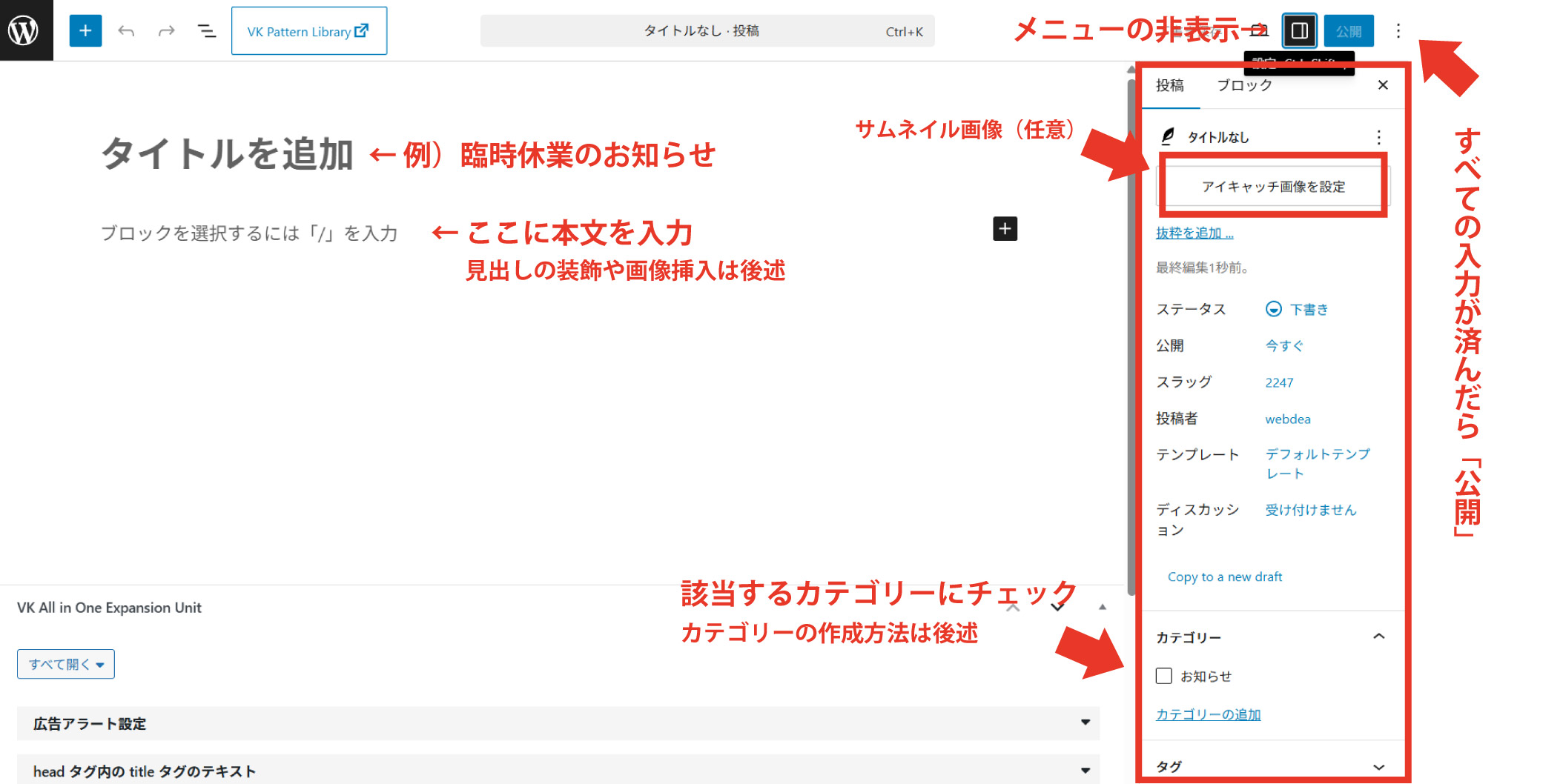Click the WordPress logo icon
The width and height of the screenshot is (1563, 784).
tap(24, 30)
